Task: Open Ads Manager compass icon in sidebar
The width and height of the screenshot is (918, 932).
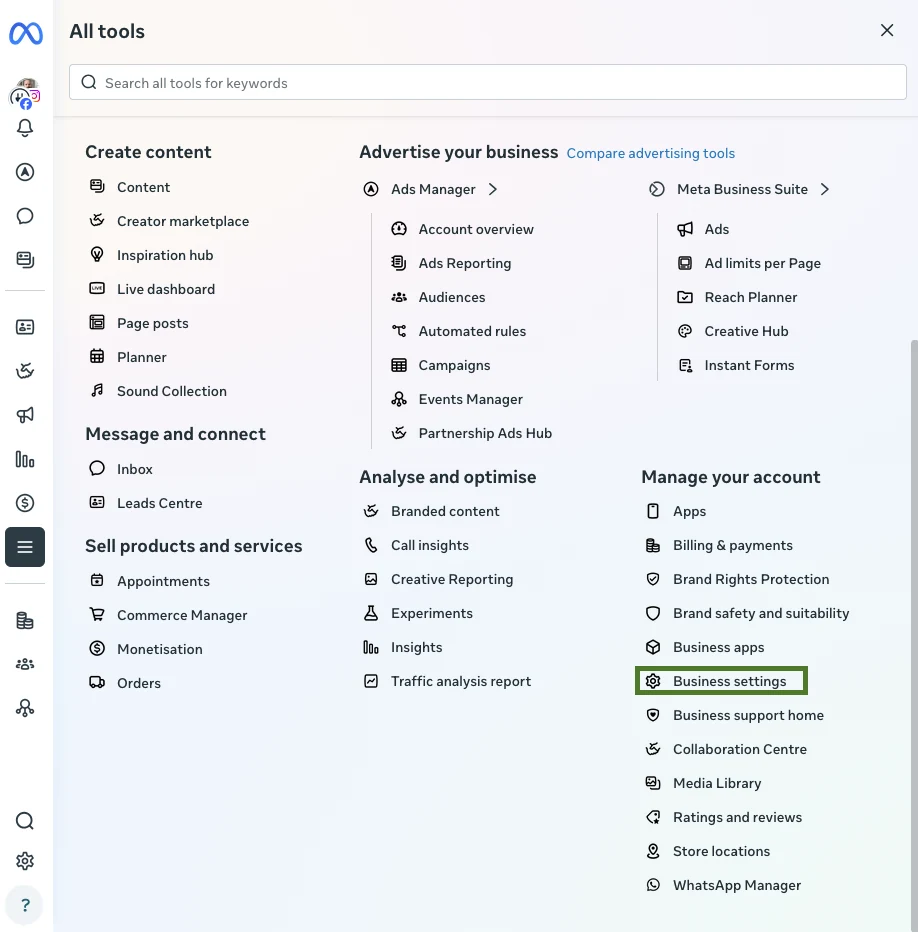Action: (x=25, y=172)
